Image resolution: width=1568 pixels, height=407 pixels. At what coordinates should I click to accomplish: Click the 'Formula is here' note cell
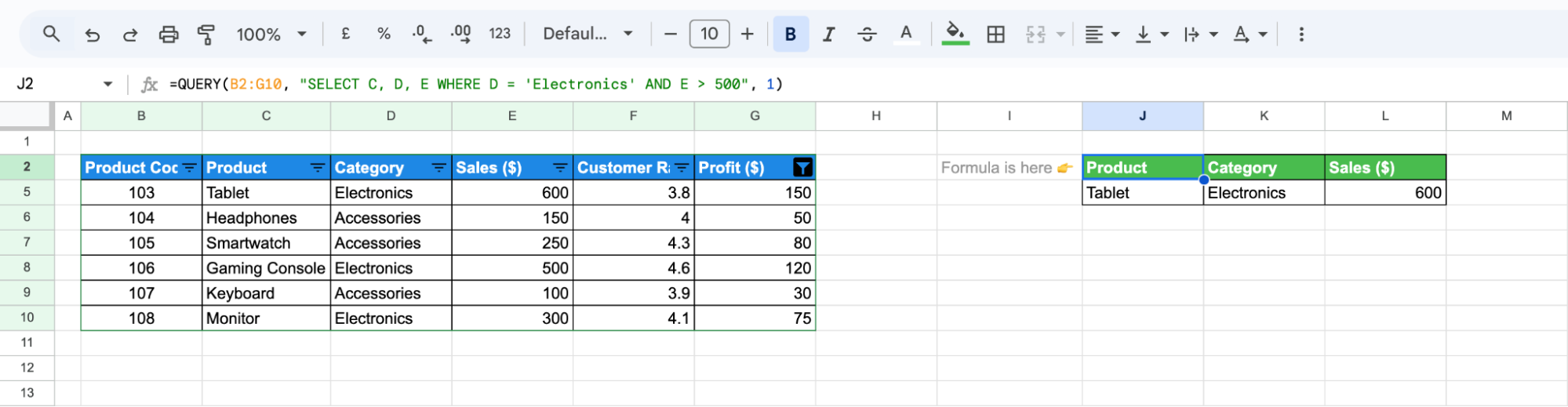(1009, 168)
